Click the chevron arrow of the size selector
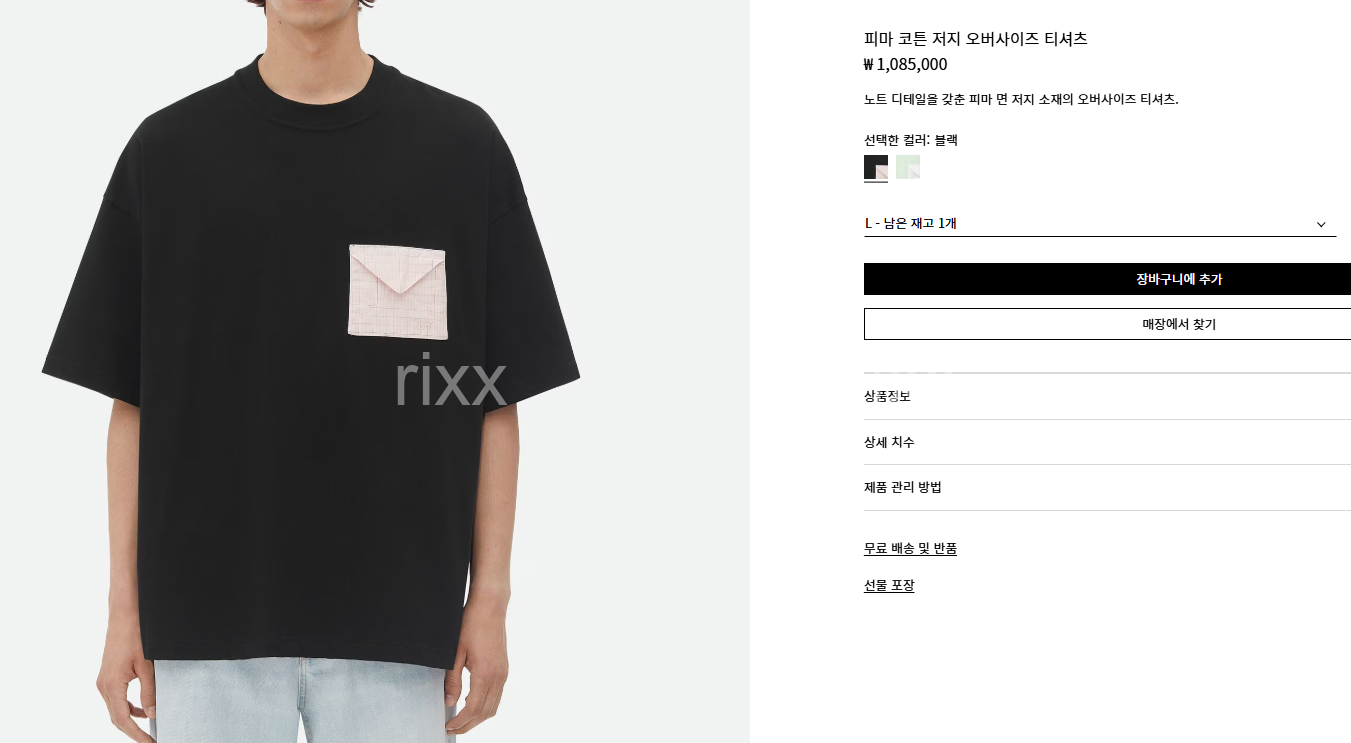Screen dimensions: 1351x743 (x=1321, y=224)
